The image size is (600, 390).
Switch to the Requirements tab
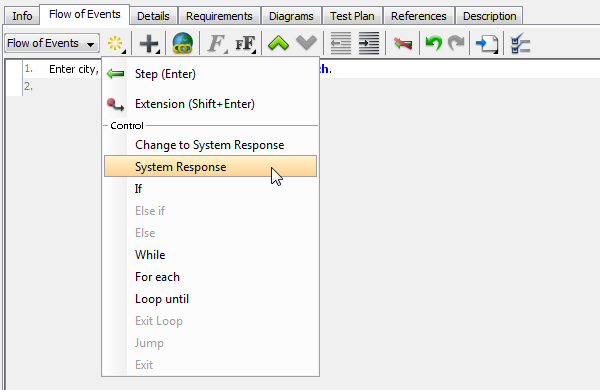pos(219,16)
